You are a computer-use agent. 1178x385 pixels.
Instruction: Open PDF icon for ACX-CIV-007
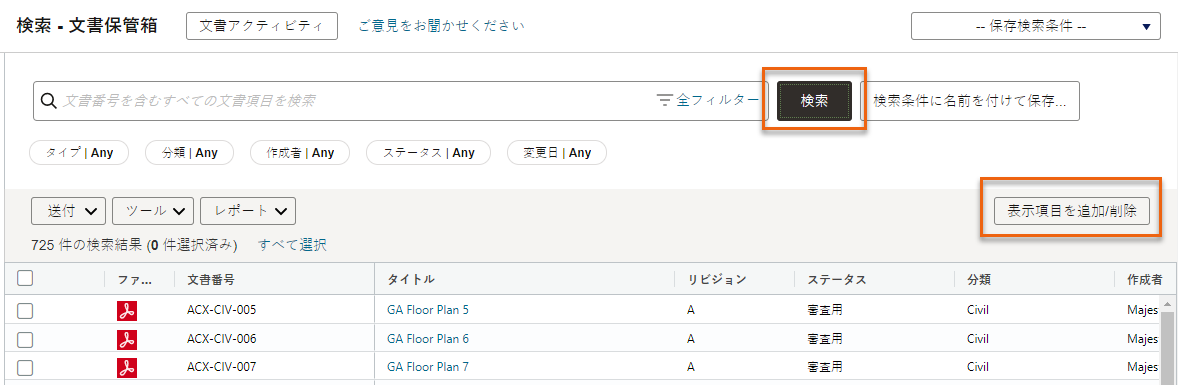127,368
